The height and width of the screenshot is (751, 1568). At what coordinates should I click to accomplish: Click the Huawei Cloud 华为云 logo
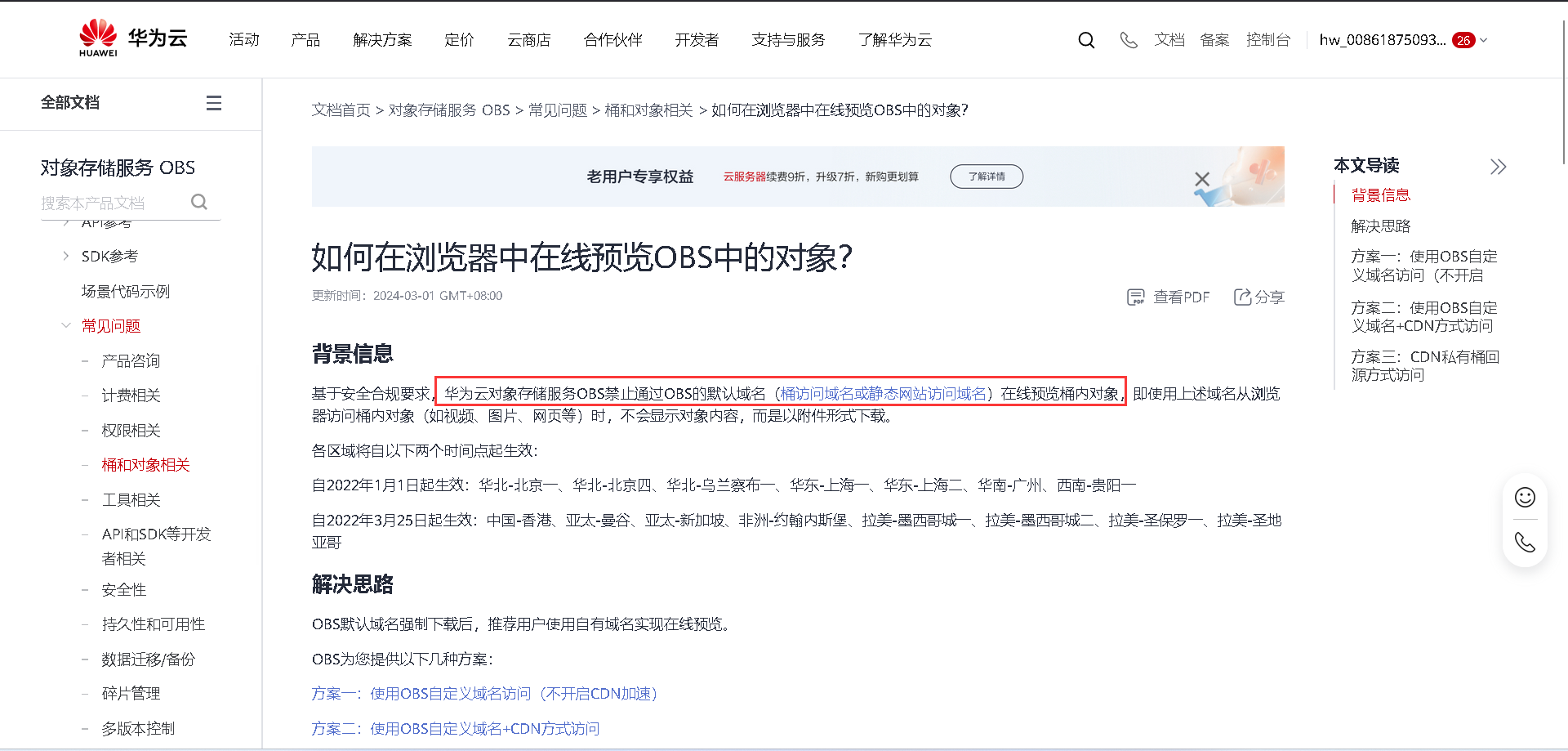(132, 38)
